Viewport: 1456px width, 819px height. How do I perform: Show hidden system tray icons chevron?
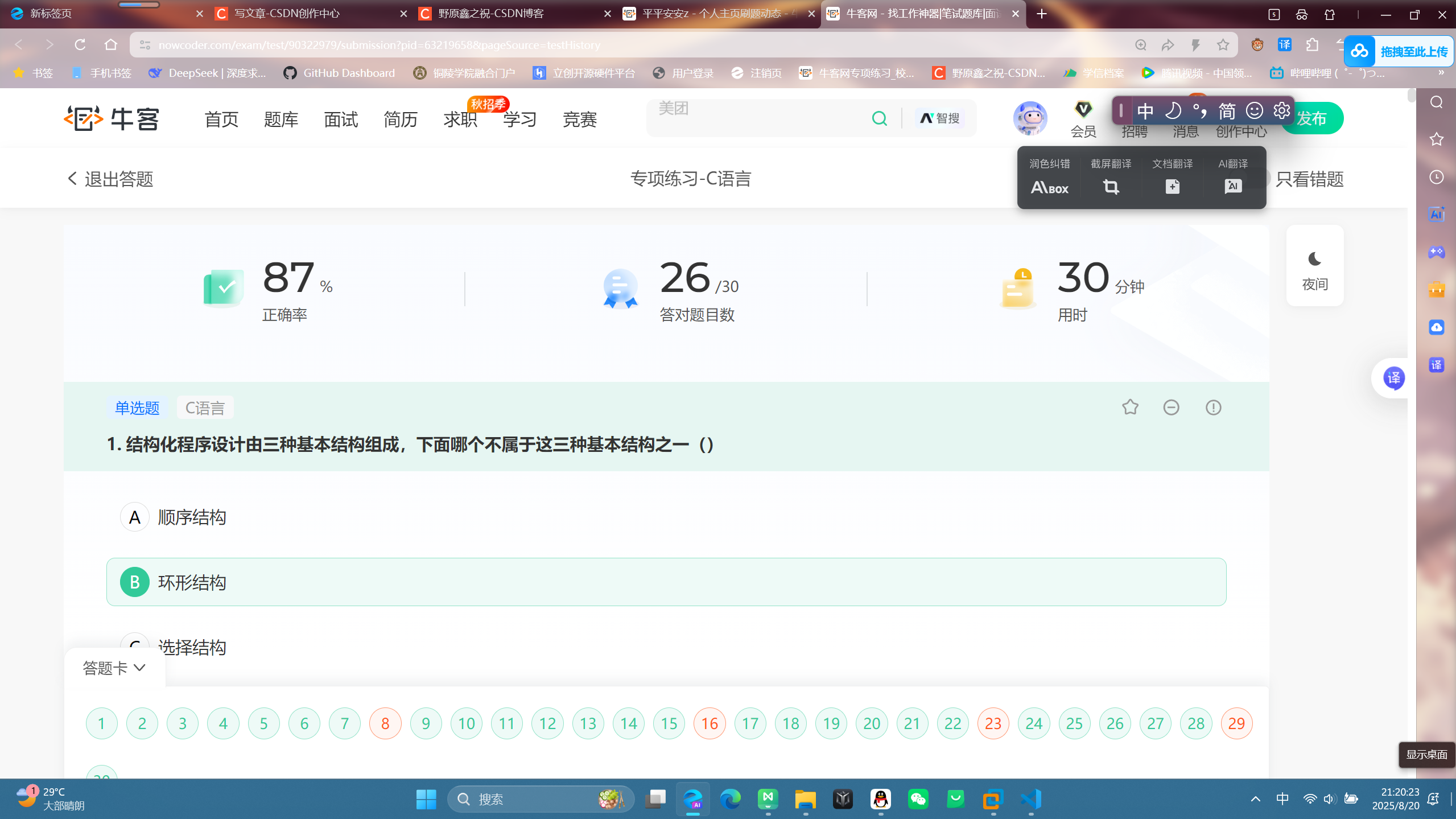click(1255, 799)
